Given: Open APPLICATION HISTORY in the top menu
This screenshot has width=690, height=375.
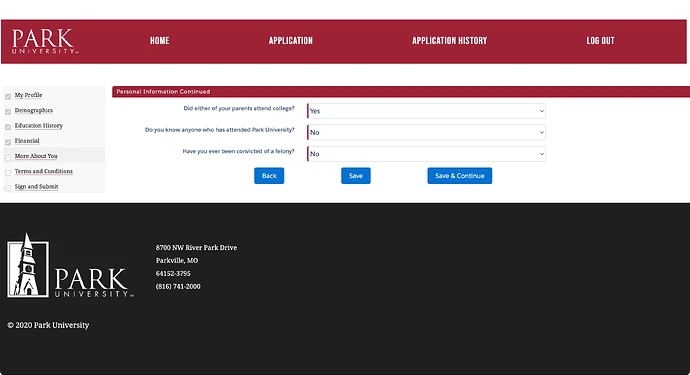Looking at the screenshot, I should pyautogui.click(x=449, y=40).
